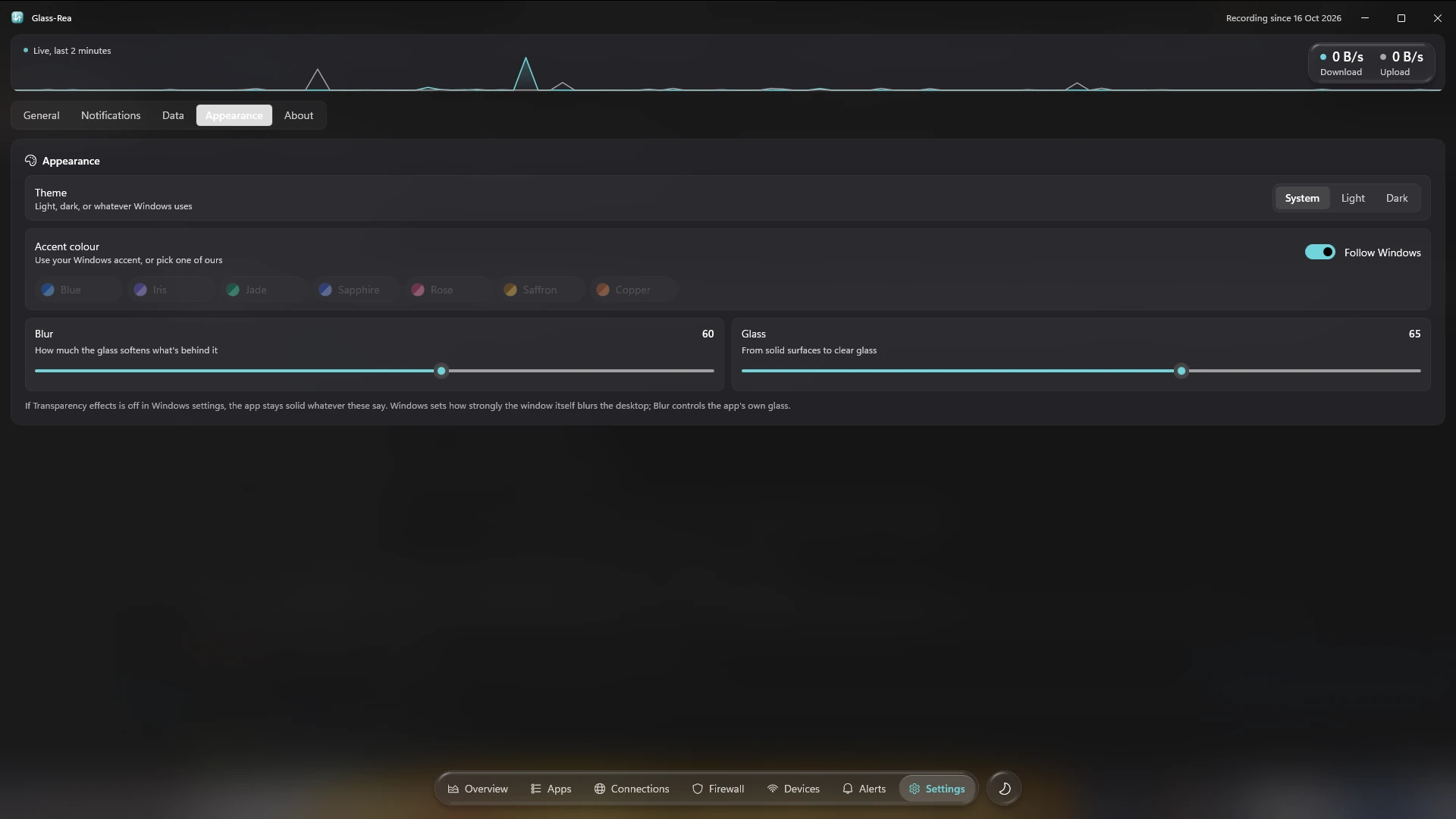Open Overview in the bottom dock
Viewport: 1456px width, 819px height.
point(478,789)
